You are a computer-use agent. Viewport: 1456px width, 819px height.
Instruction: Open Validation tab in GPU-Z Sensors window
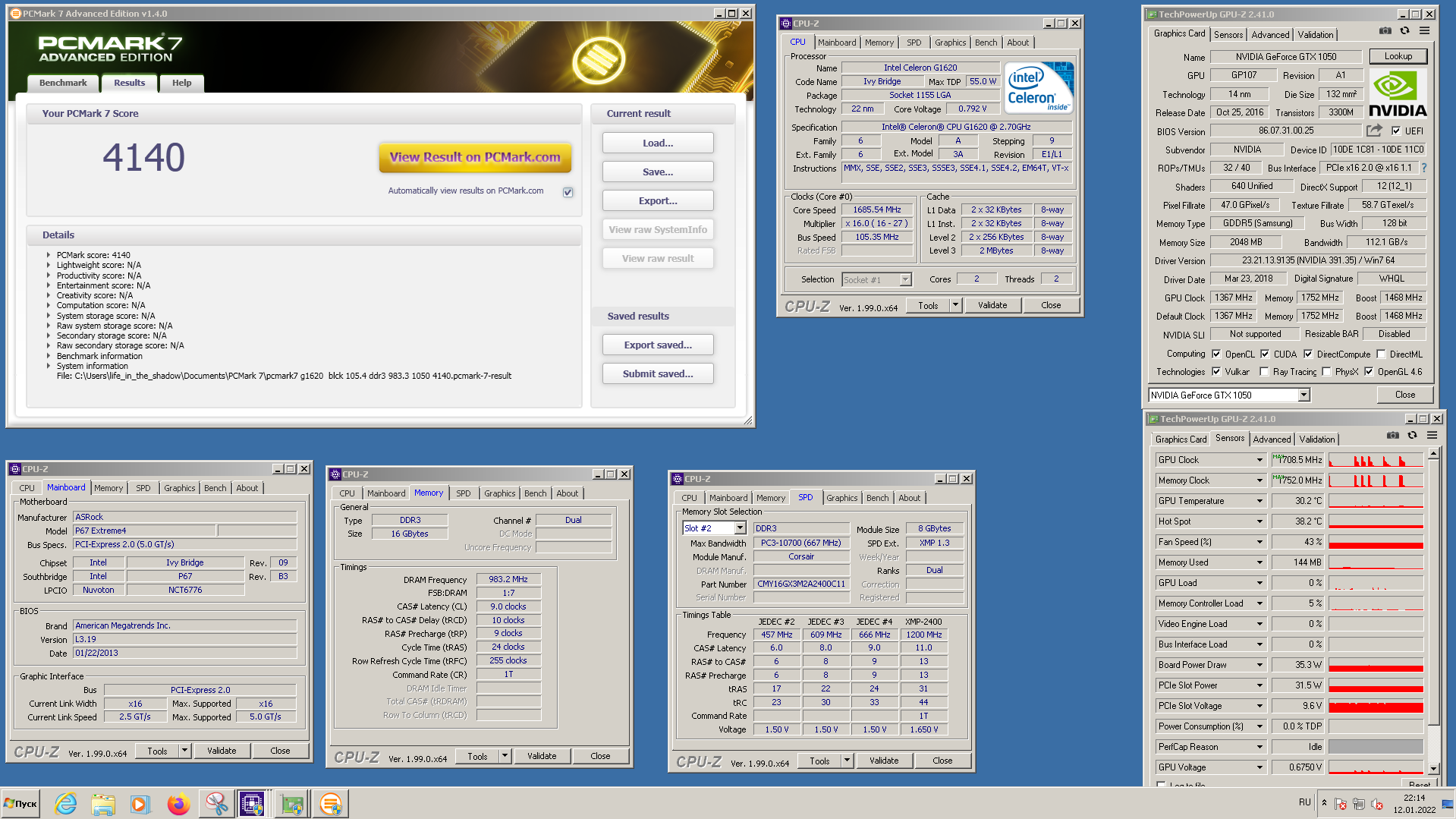[1317, 439]
